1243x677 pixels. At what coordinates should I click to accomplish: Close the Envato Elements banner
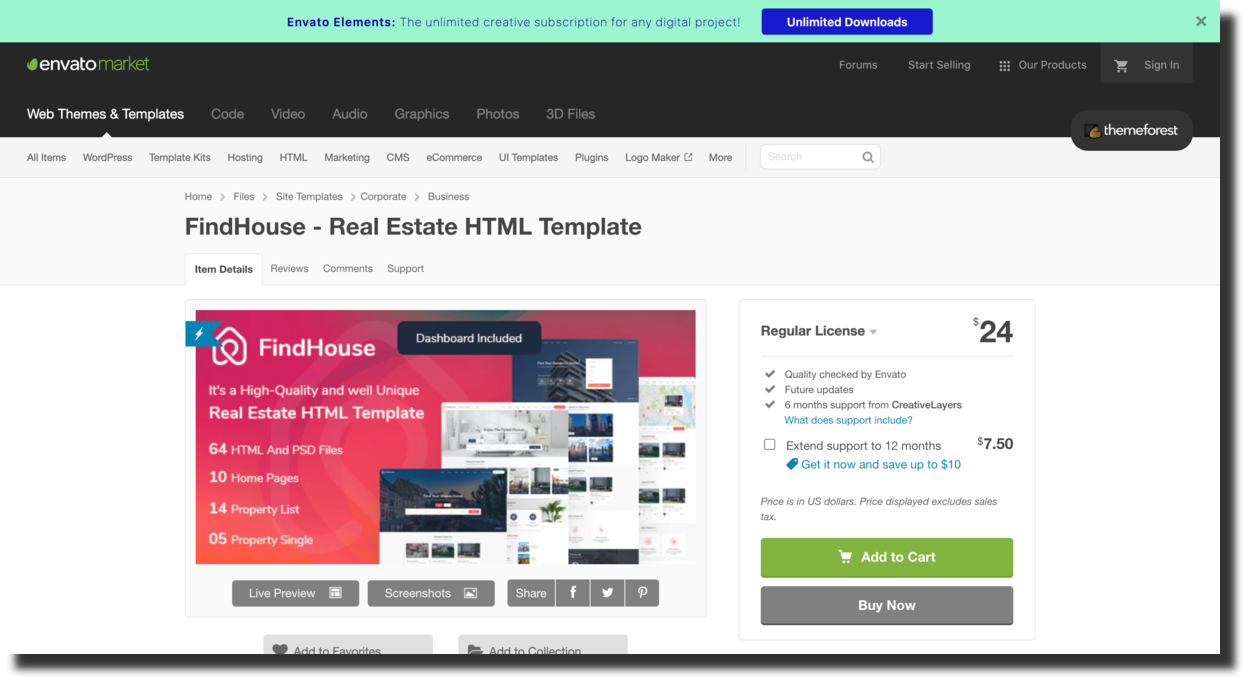1201,21
